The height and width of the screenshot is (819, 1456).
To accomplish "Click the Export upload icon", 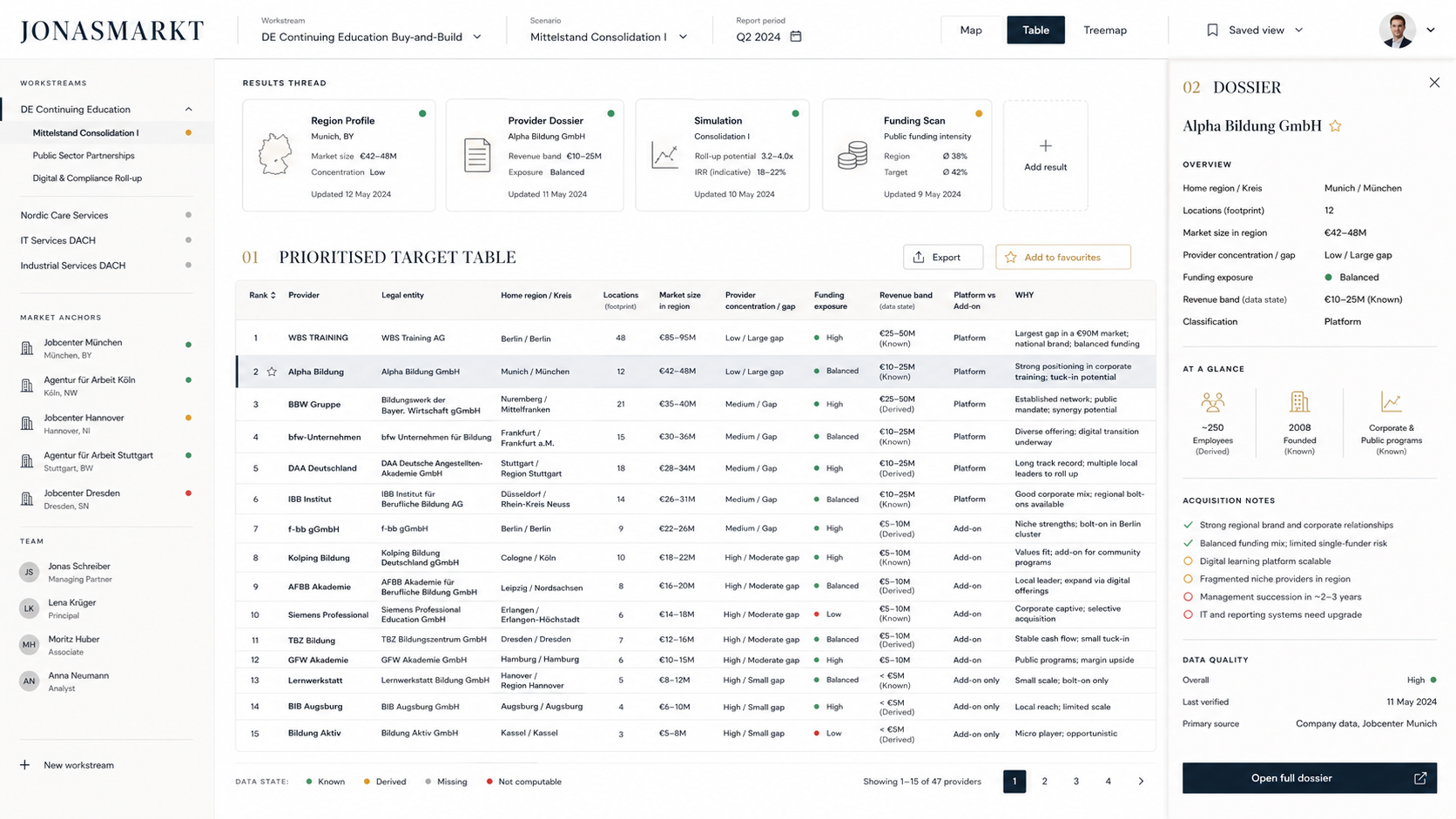I will [919, 257].
